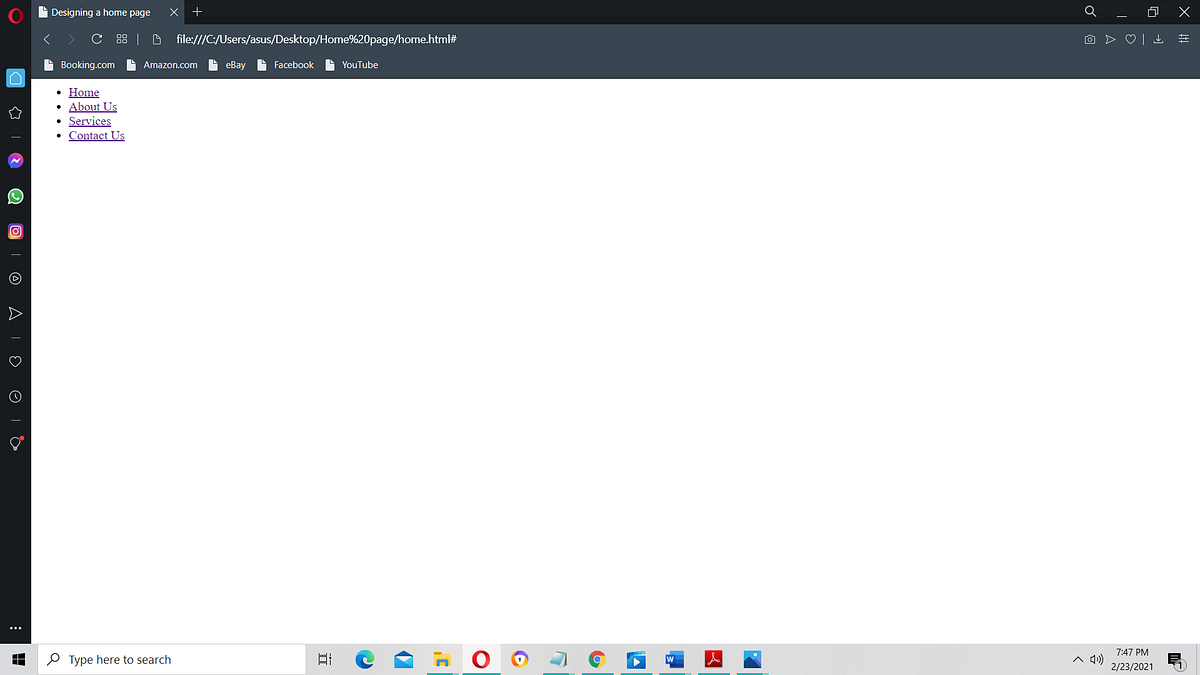Open Easy Setup settings sliders icon
1200x675 pixels.
[x=1182, y=40]
